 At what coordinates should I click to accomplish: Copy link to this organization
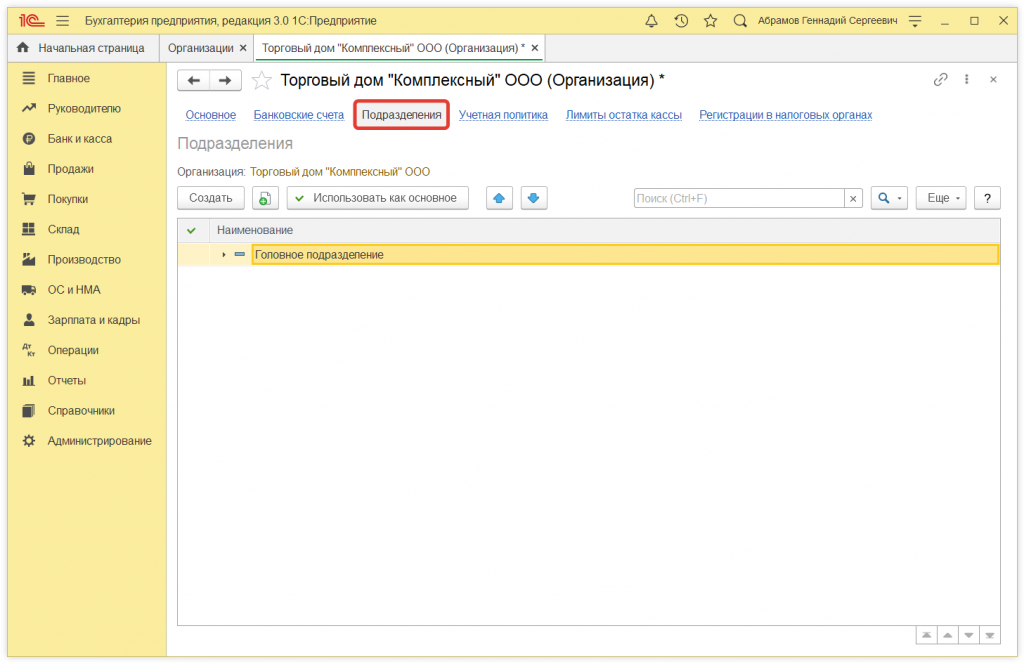tap(940, 80)
